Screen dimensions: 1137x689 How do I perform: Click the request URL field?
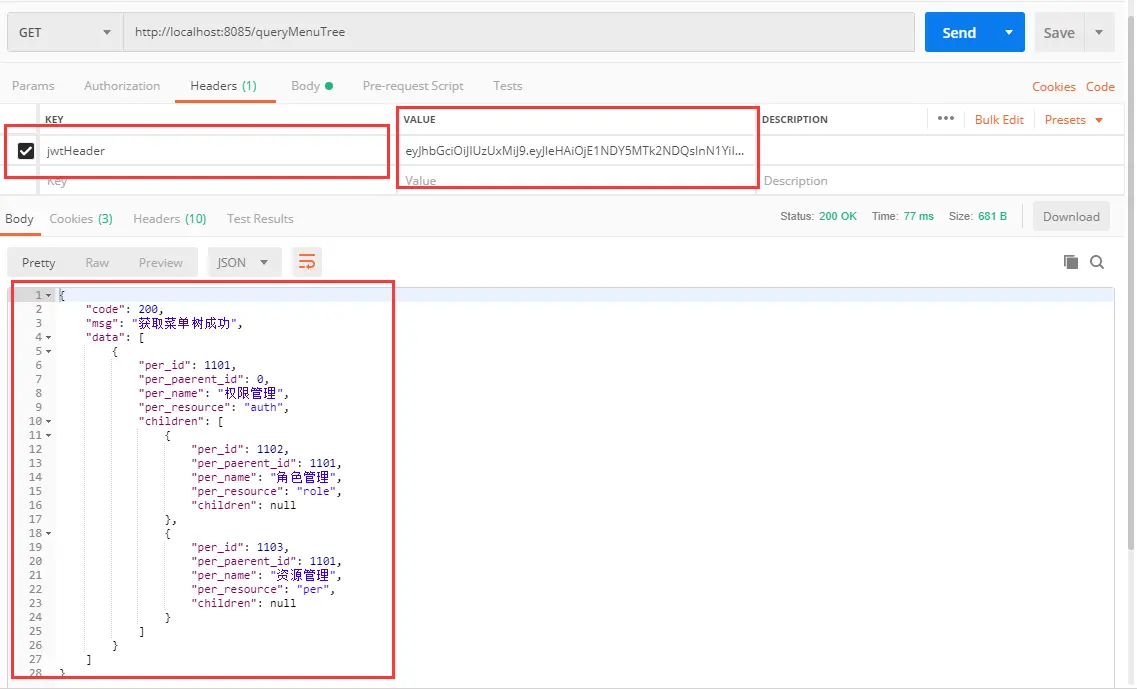518,33
